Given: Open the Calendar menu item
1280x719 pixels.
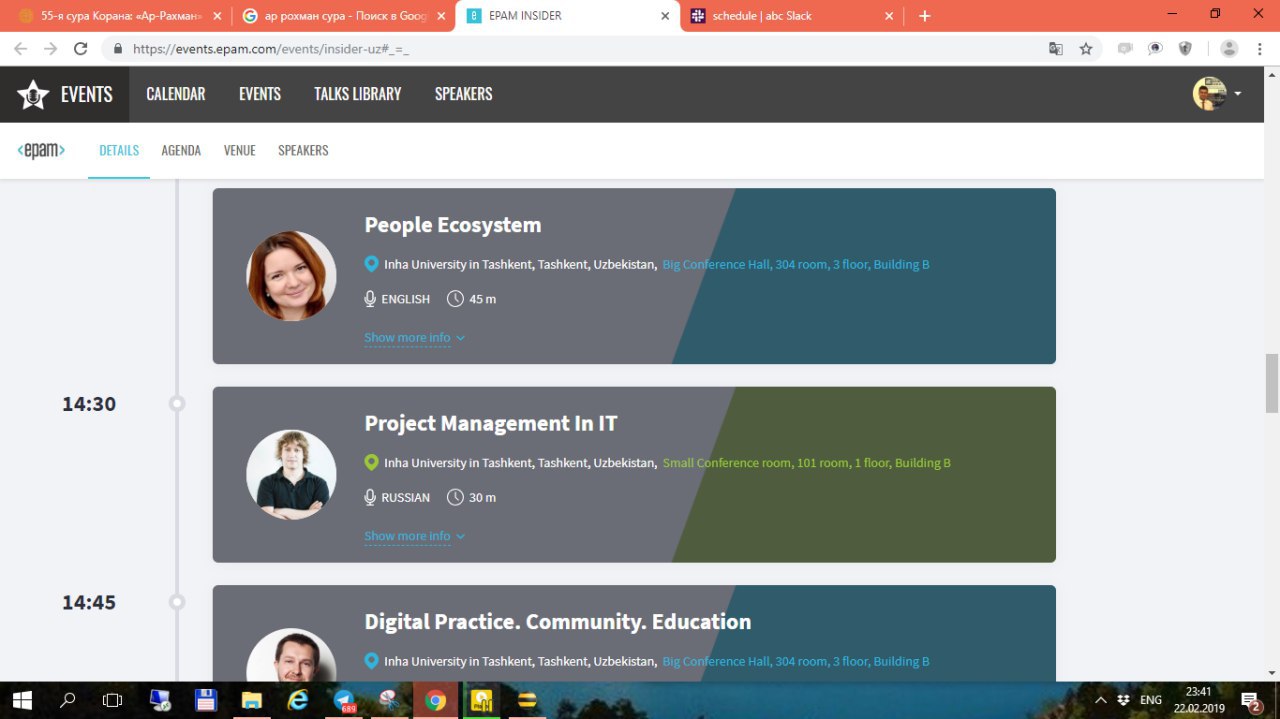Looking at the screenshot, I should 176,94.
